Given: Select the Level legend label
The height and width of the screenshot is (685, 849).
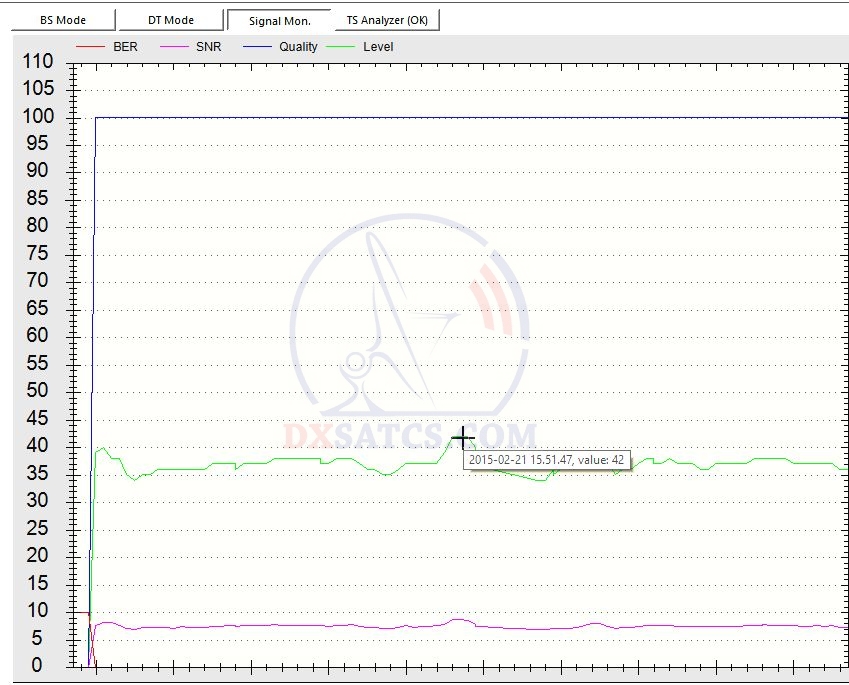Looking at the screenshot, I should point(378,47).
